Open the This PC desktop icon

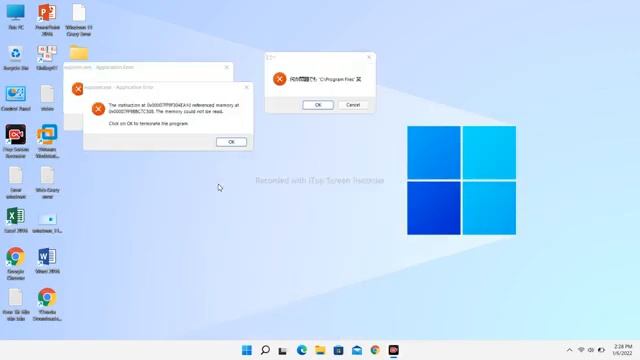pyautogui.click(x=16, y=17)
